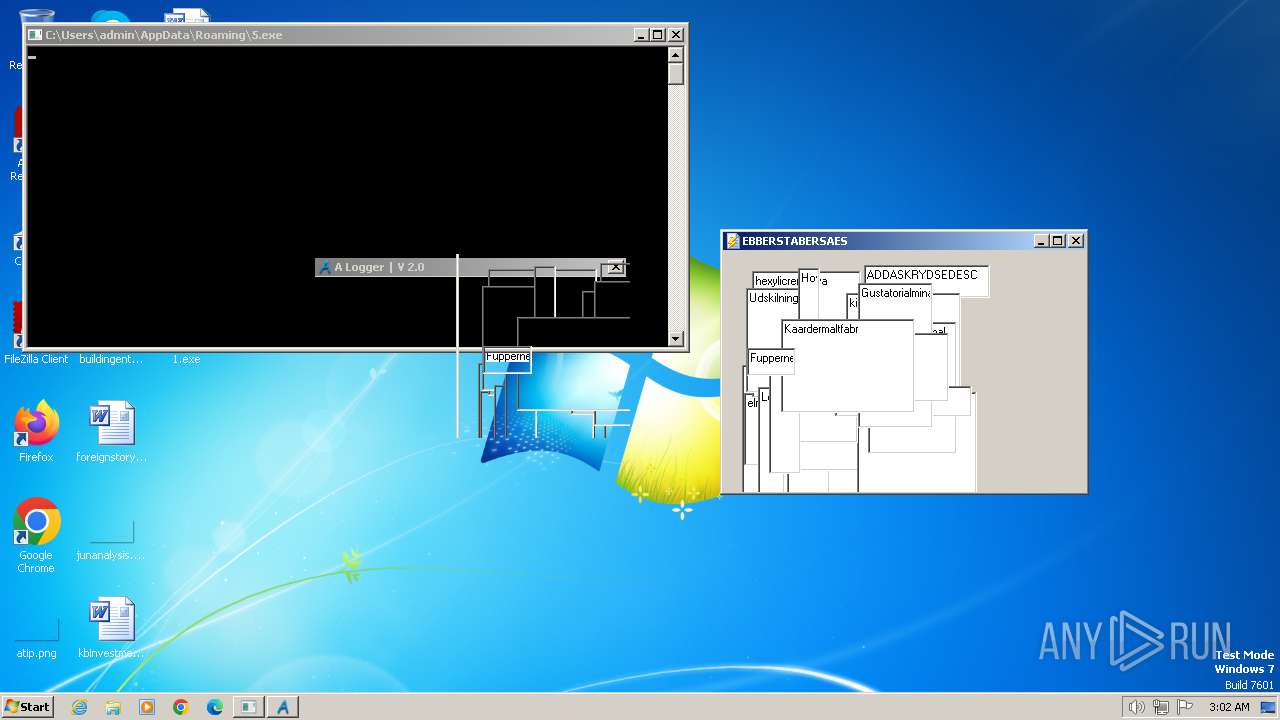Screen dimensions: 1280x720
Task: Open Internet Explorer from the taskbar
Action: click(80, 707)
